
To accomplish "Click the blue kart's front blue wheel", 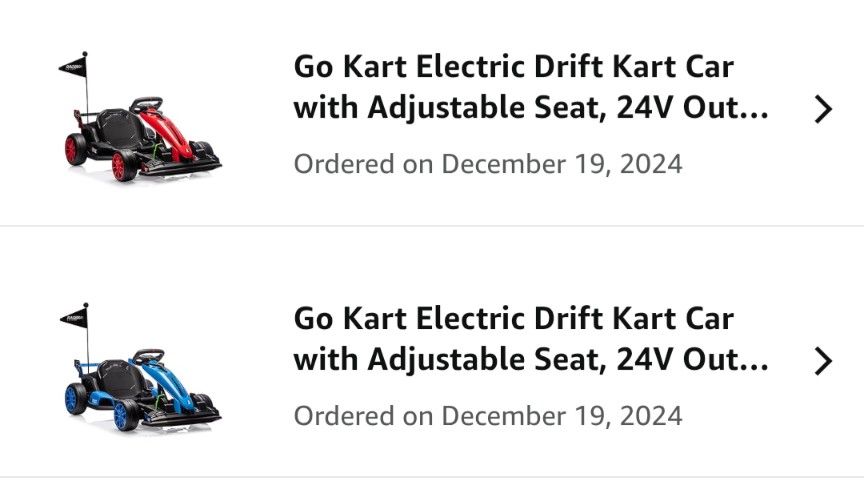I will pos(123,416).
